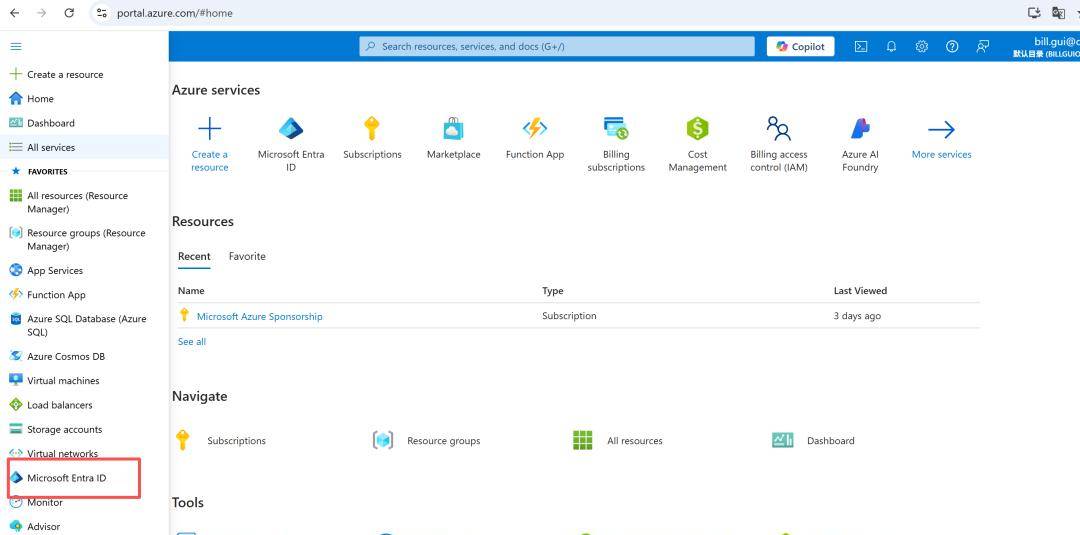
Task: Switch to the Favorite resources tab
Action: point(247,256)
